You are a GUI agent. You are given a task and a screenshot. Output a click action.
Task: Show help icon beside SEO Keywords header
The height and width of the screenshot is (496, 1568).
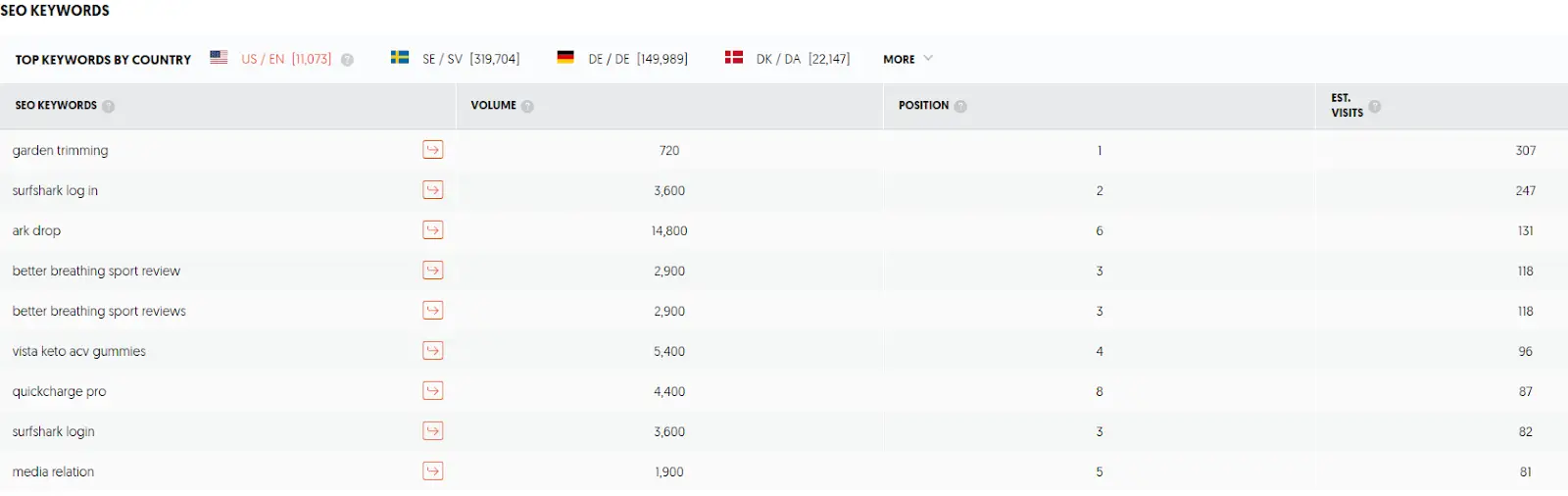(x=108, y=106)
